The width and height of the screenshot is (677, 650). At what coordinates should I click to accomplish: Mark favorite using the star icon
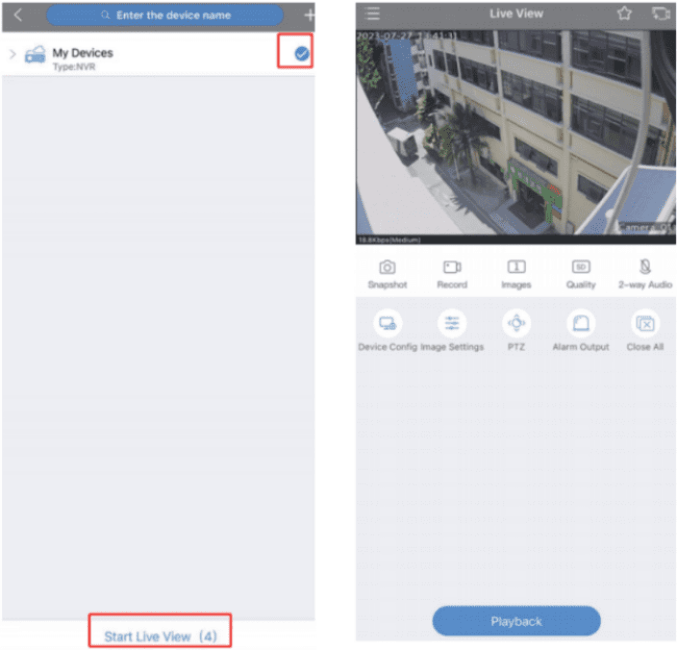tap(624, 14)
